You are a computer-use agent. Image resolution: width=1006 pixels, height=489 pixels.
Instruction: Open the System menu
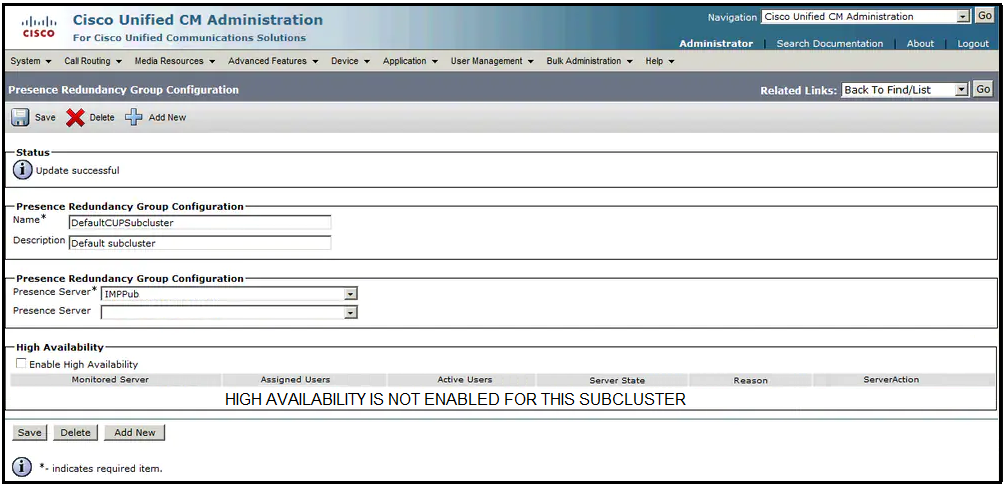pyautogui.click(x=30, y=61)
